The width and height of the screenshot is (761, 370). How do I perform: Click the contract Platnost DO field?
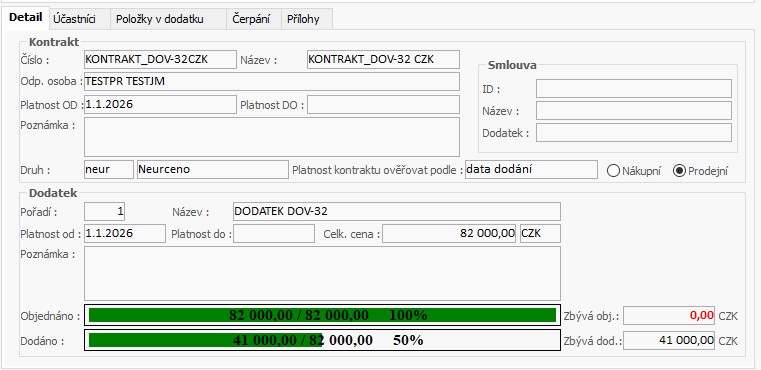point(383,104)
